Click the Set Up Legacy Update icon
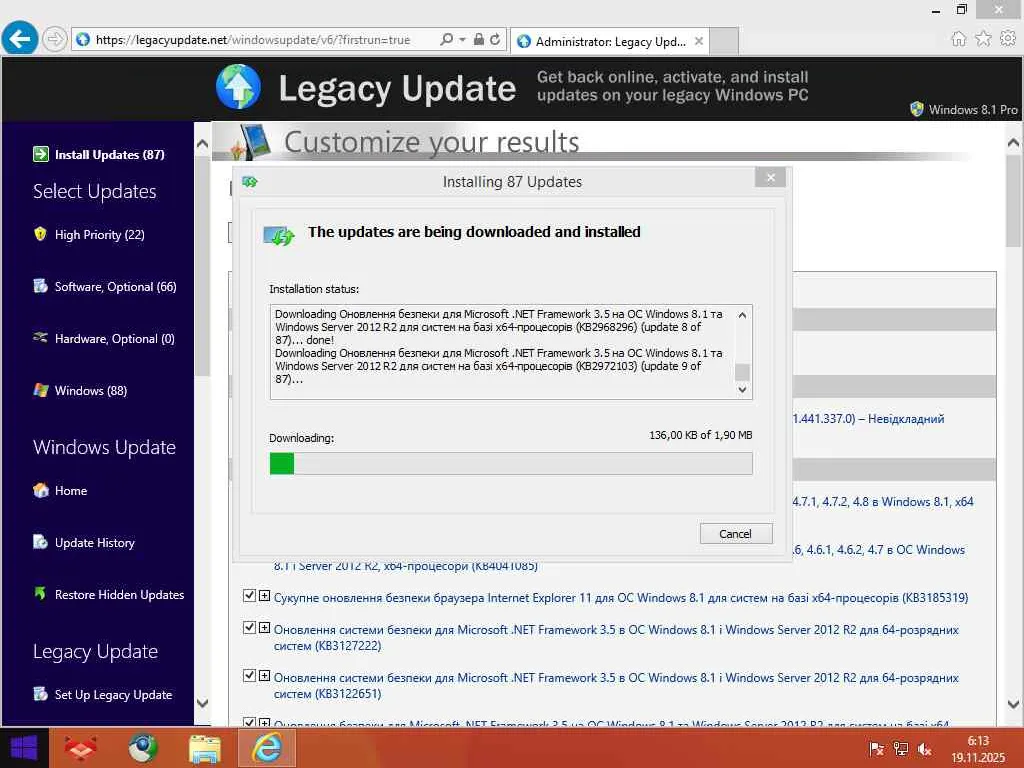 pos(40,694)
